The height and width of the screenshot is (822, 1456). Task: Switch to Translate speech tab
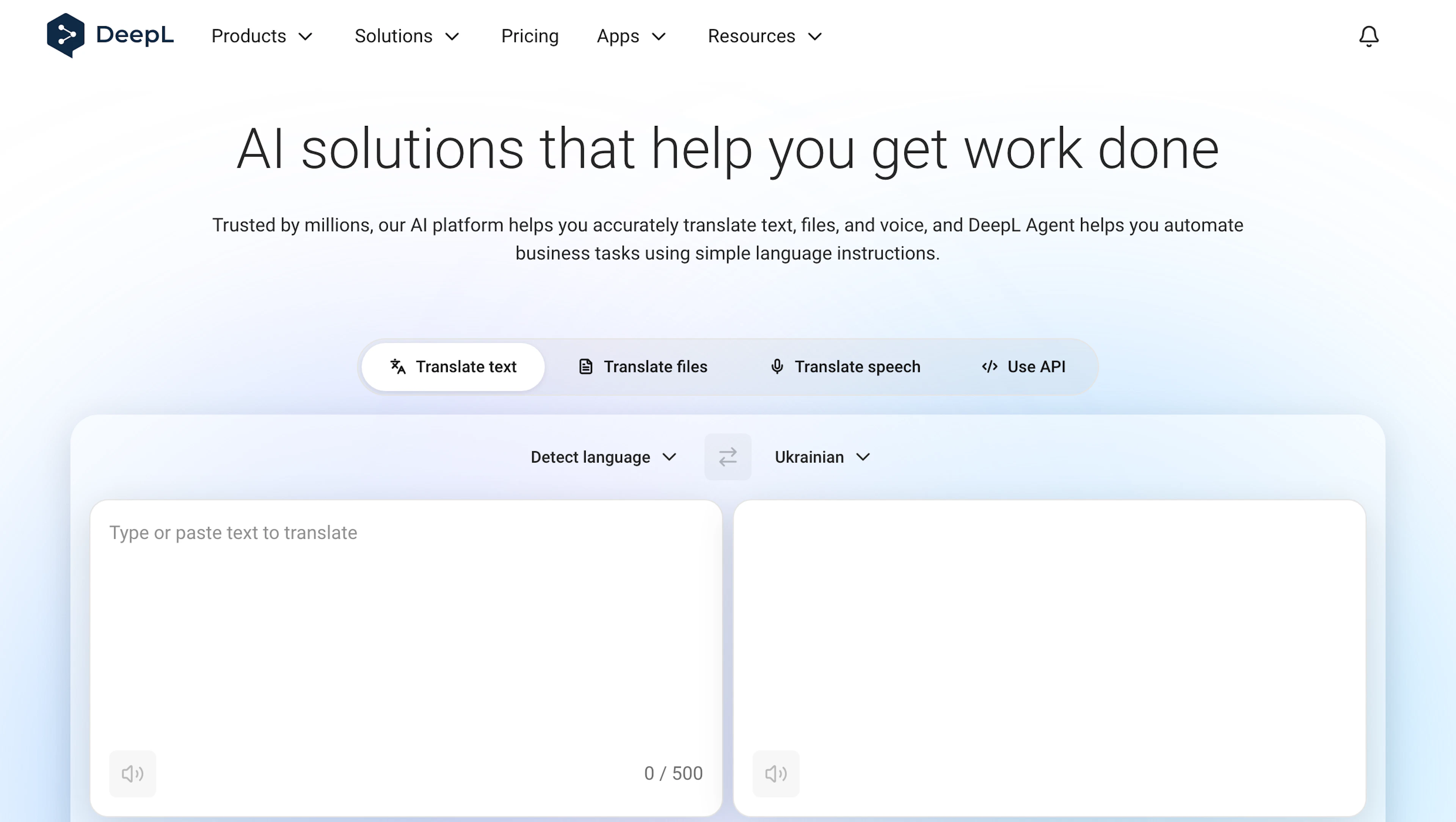click(845, 366)
